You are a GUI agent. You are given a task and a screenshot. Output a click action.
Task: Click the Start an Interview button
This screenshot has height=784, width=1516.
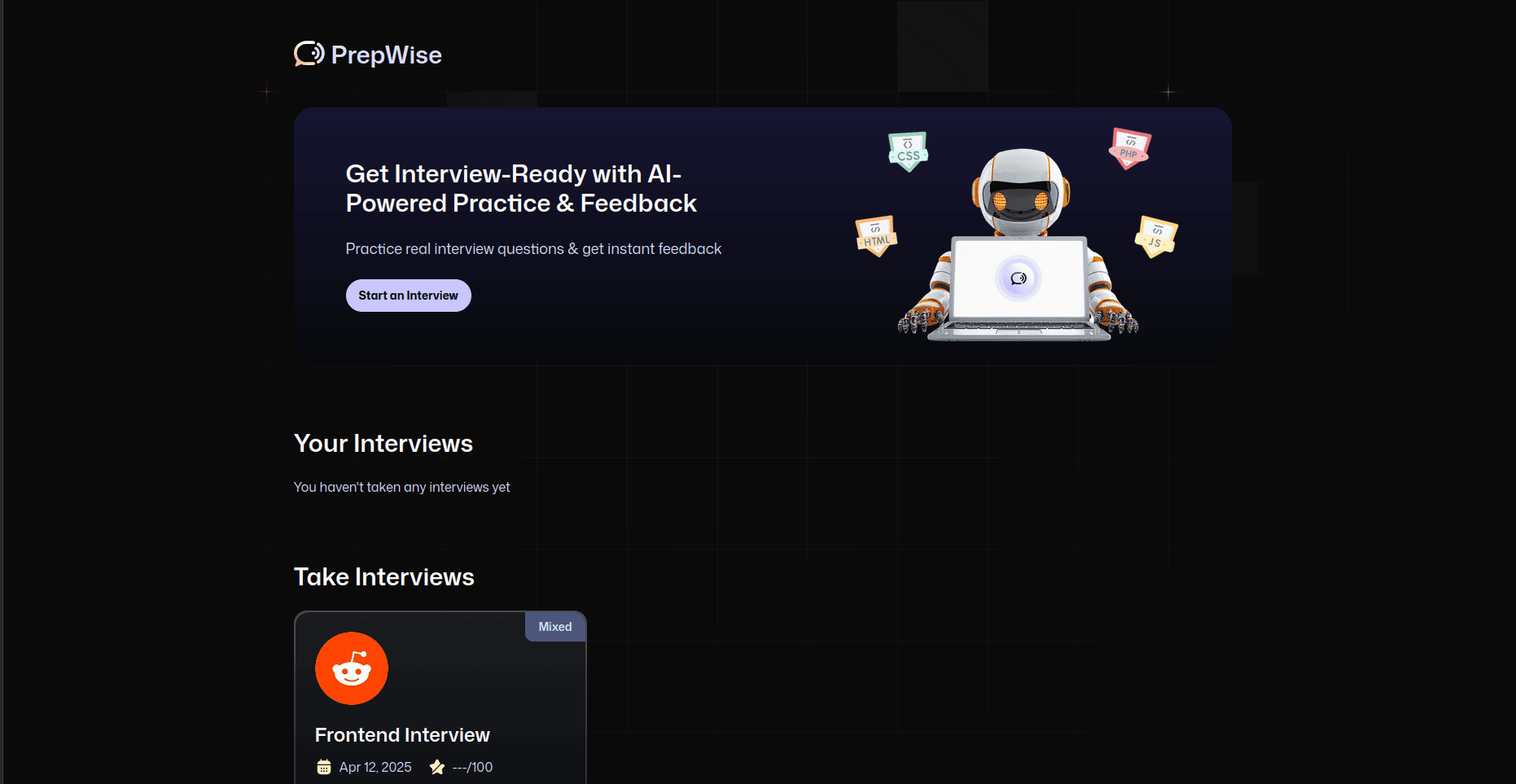click(x=409, y=296)
